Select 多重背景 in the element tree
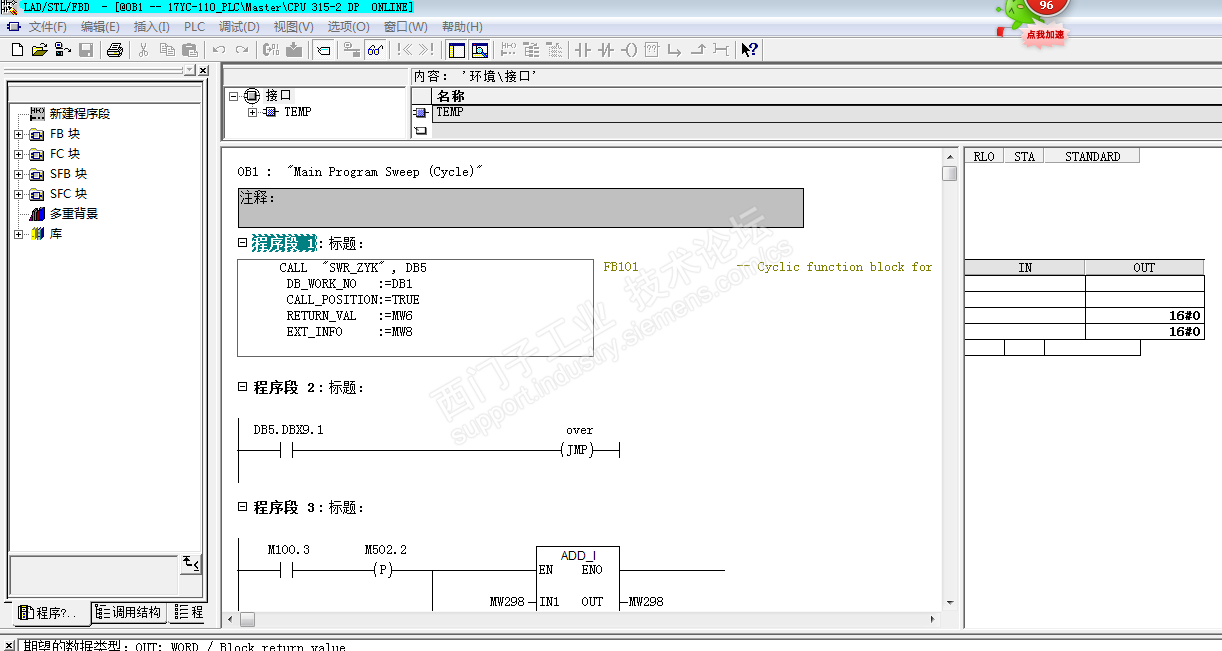 click(x=74, y=214)
